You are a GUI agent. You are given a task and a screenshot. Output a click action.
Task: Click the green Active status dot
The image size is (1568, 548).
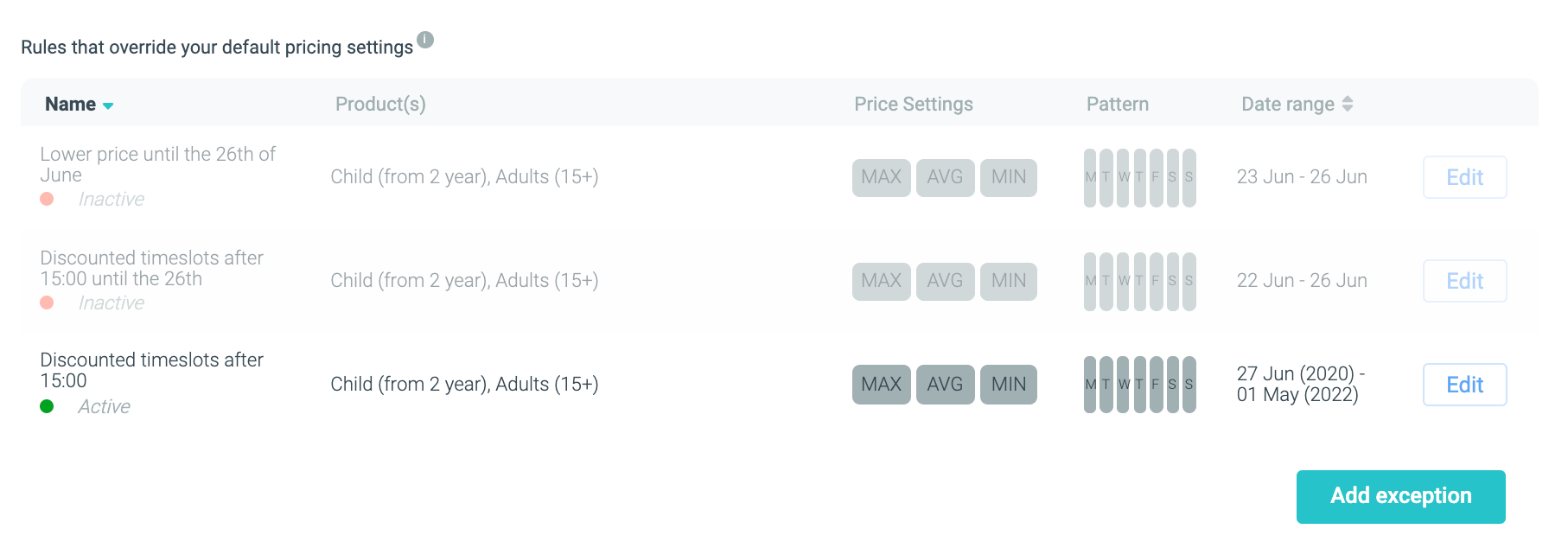tap(48, 406)
